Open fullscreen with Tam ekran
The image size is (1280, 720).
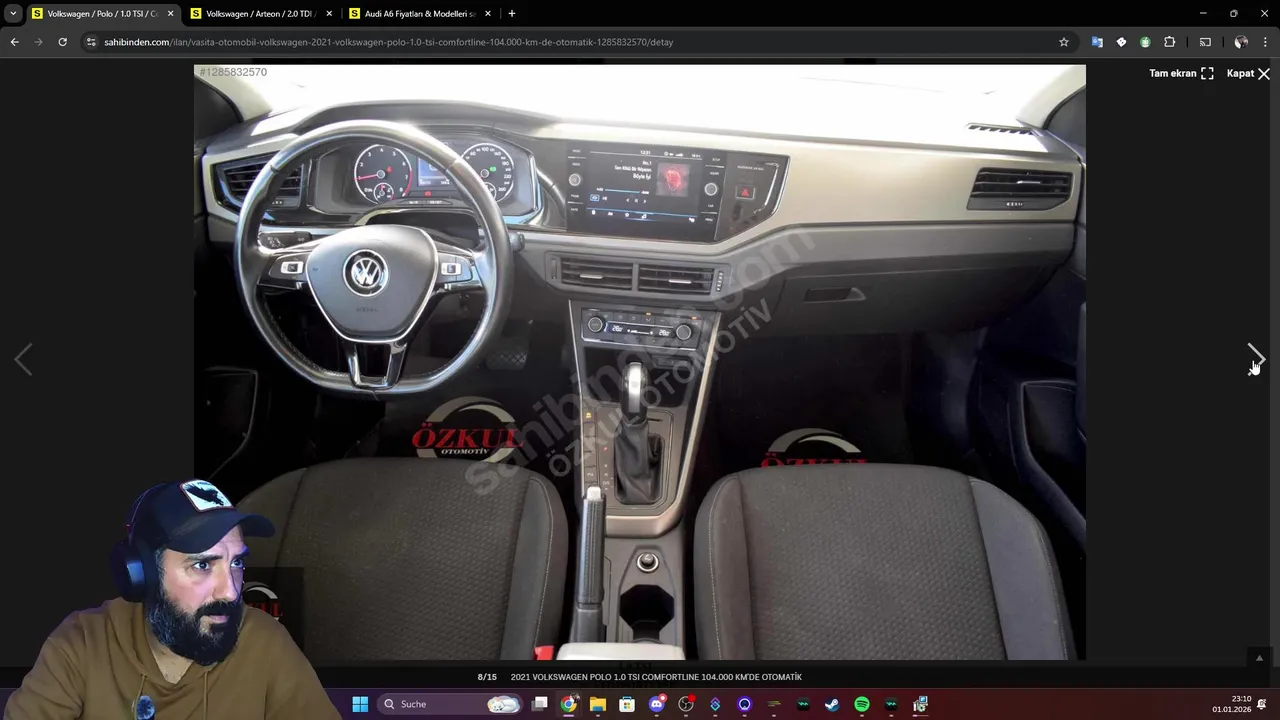[1181, 73]
